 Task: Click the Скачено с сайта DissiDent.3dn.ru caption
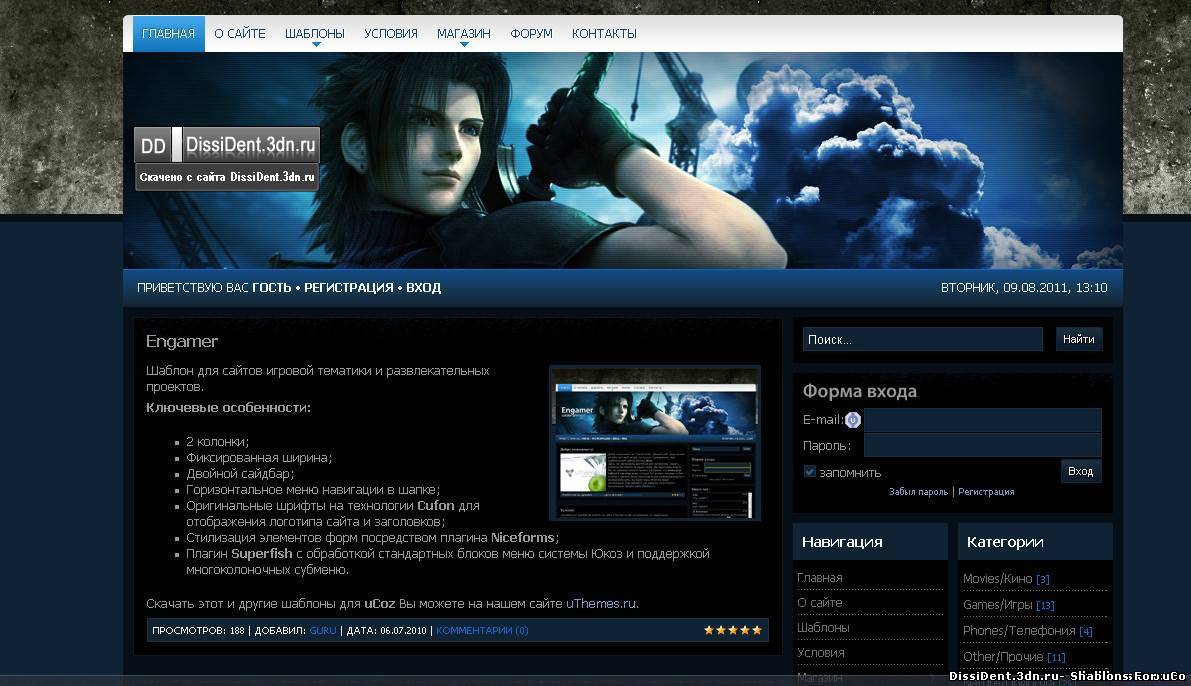click(x=227, y=177)
